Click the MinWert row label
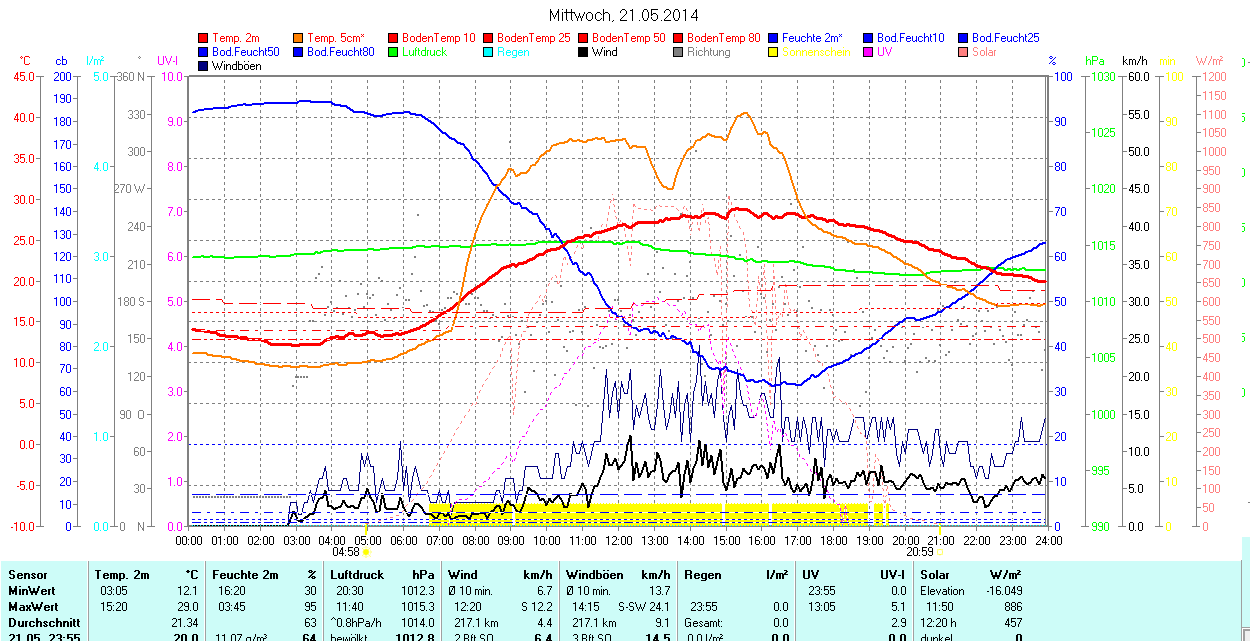Screen dimensions: 1250x641 tap(32, 591)
